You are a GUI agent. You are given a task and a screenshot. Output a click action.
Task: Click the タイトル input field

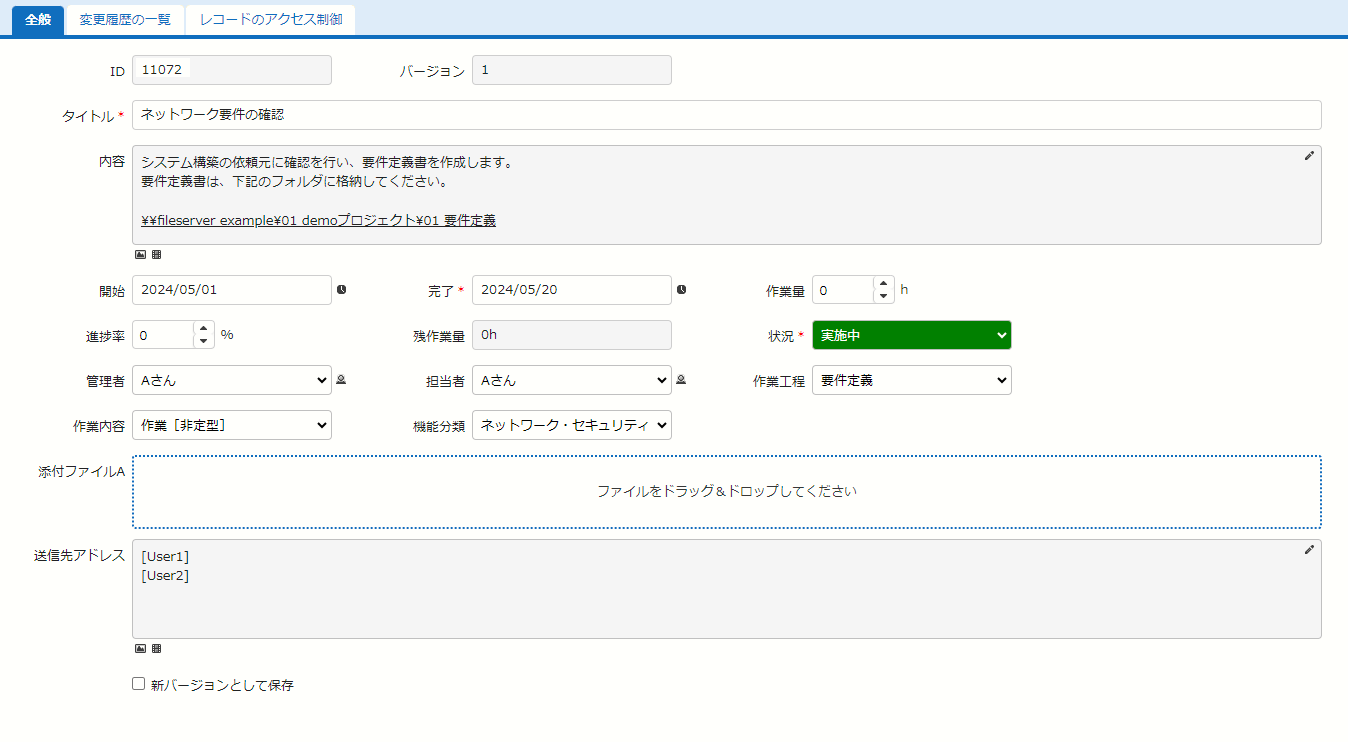click(726, 115)
